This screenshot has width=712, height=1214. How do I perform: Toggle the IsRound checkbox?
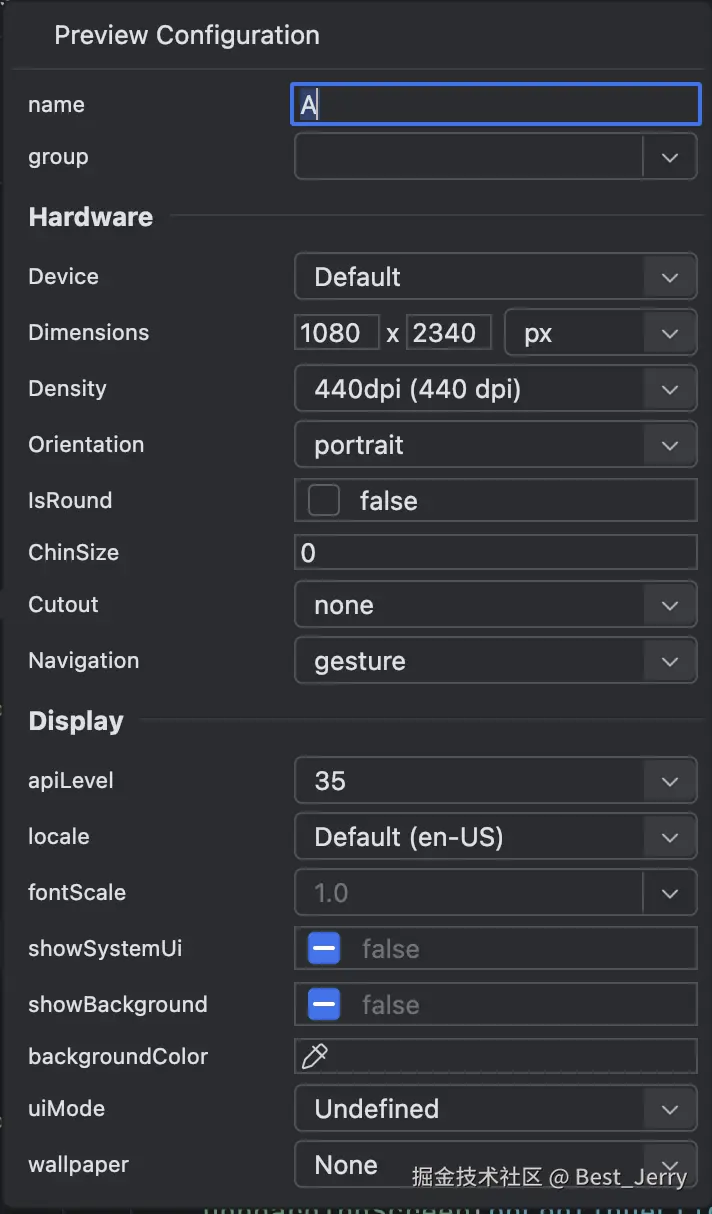[x=324, y=500]
